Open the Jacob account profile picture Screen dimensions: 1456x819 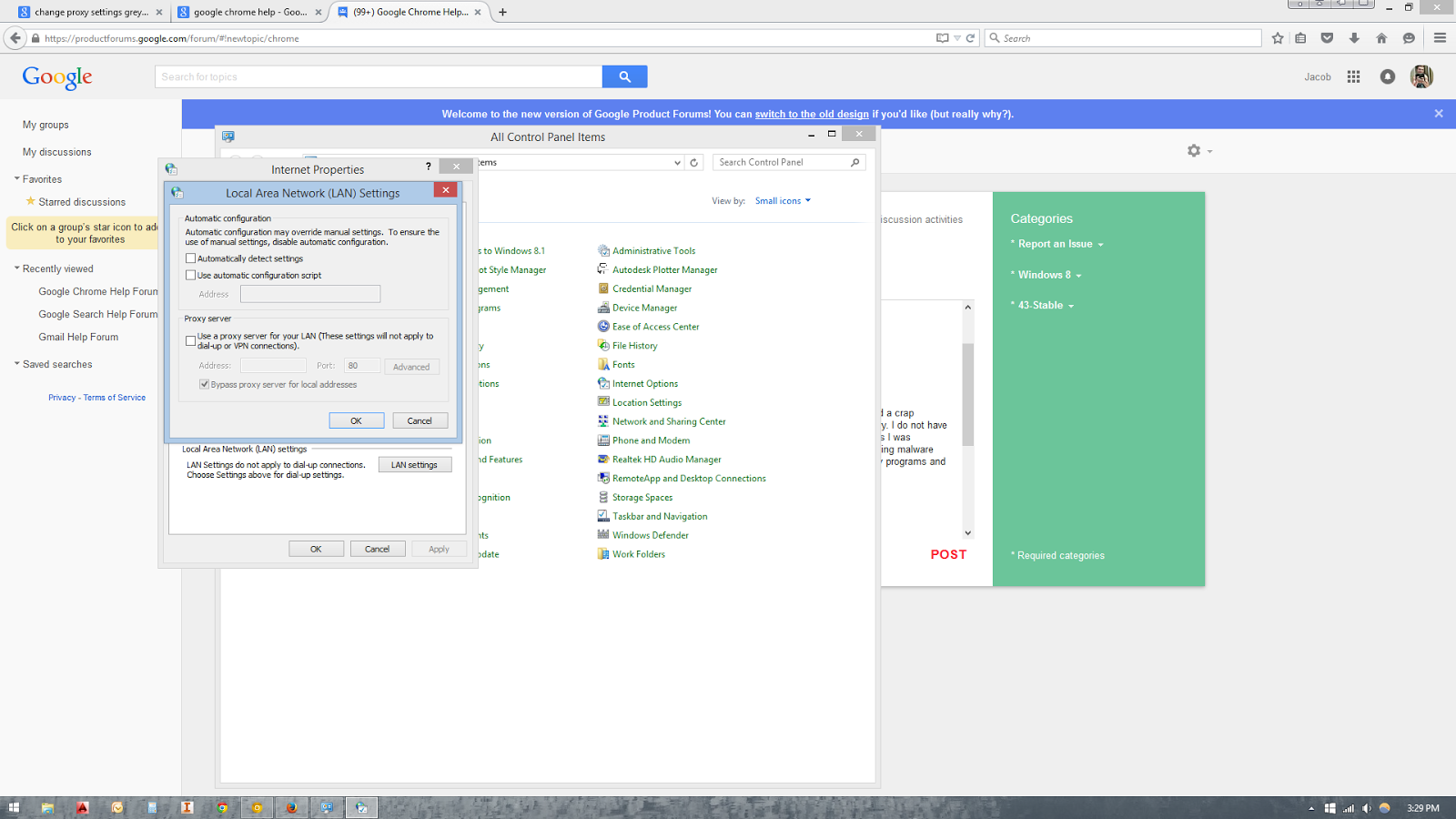1421,77
